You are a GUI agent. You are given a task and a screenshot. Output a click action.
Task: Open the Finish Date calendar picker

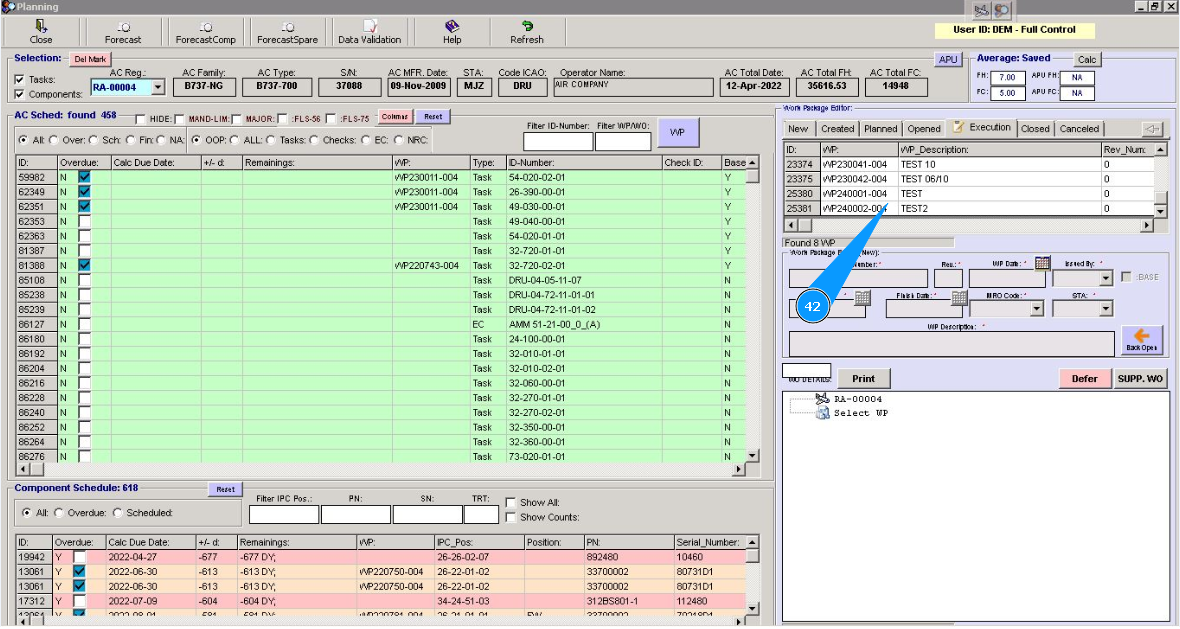pos(959,298)
